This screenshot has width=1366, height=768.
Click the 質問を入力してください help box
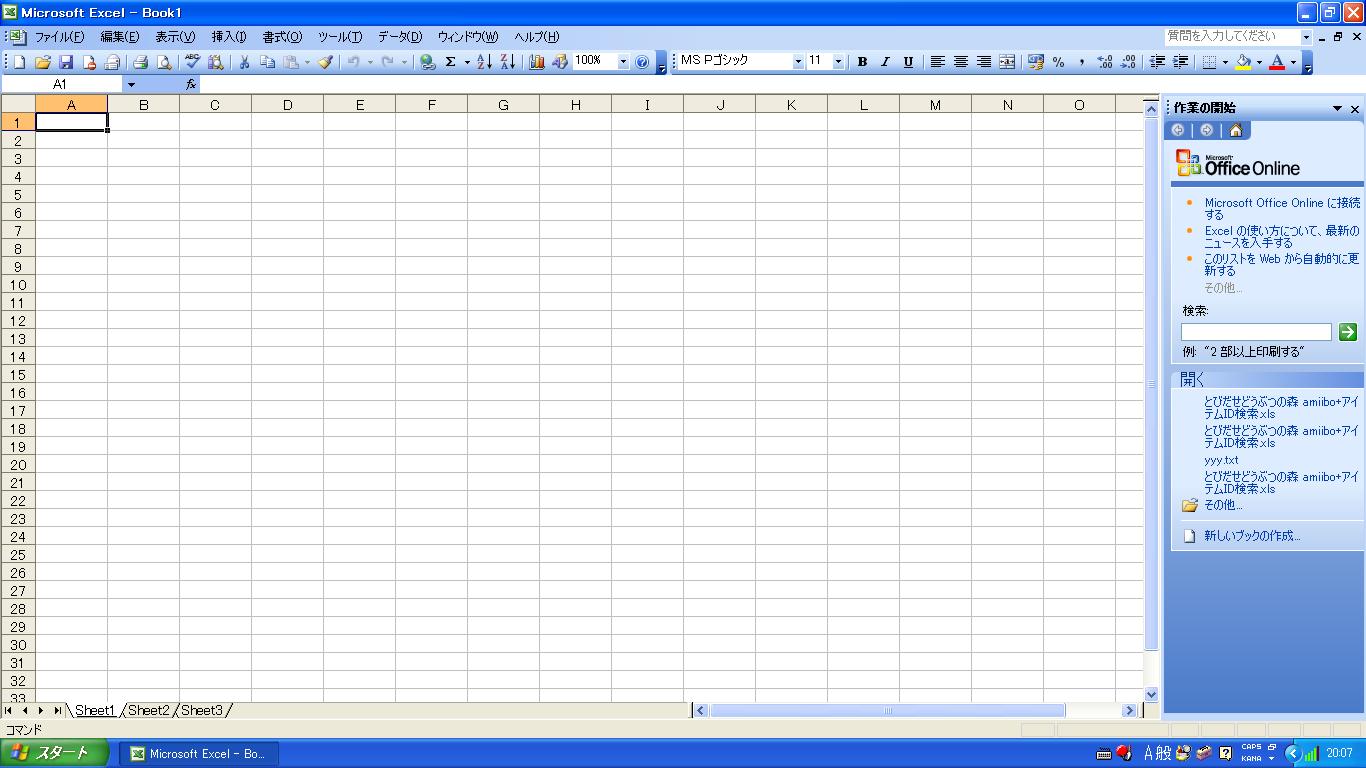1238,37
